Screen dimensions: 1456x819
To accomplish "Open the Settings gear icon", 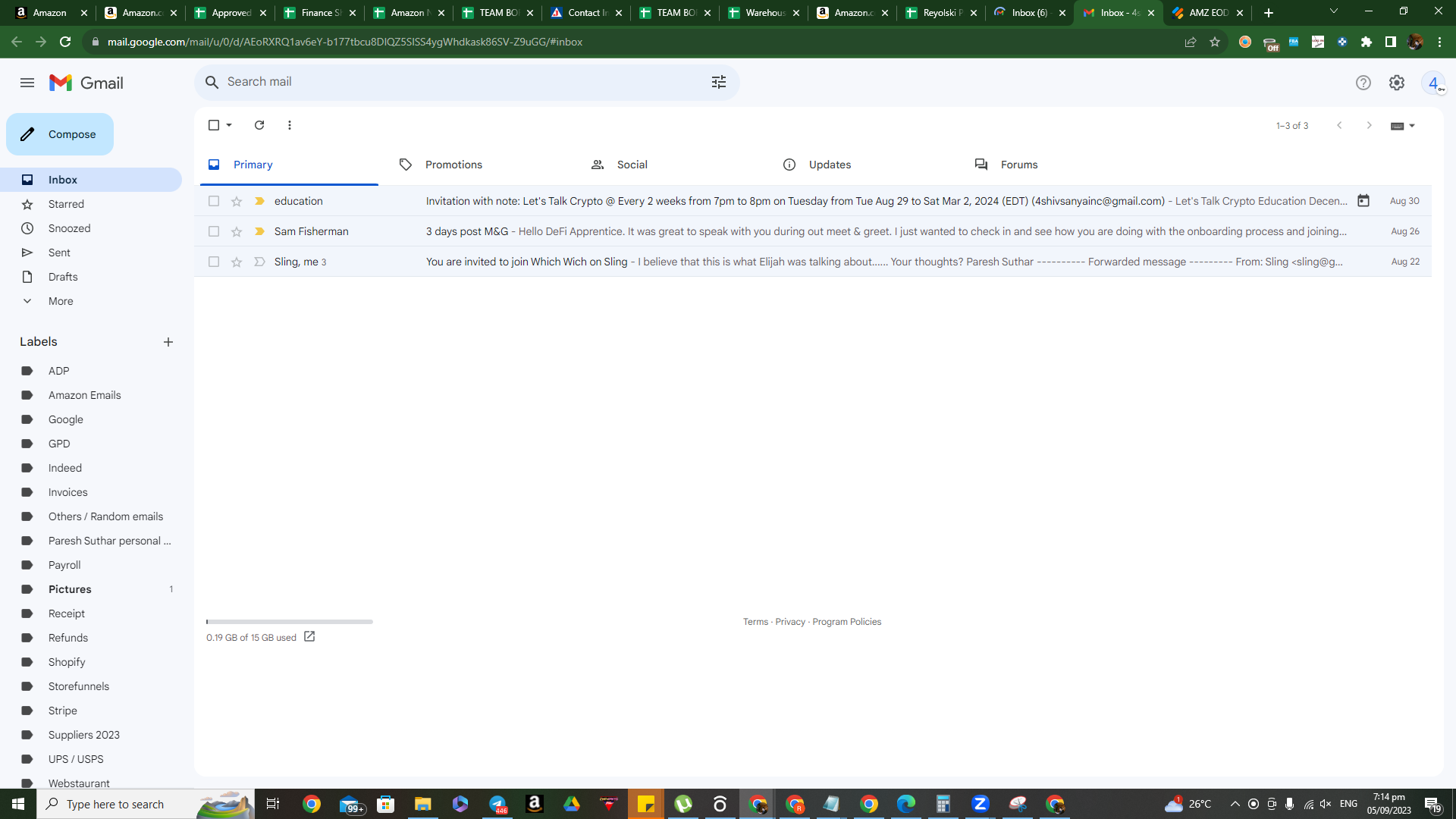I will pos(1397,83).
